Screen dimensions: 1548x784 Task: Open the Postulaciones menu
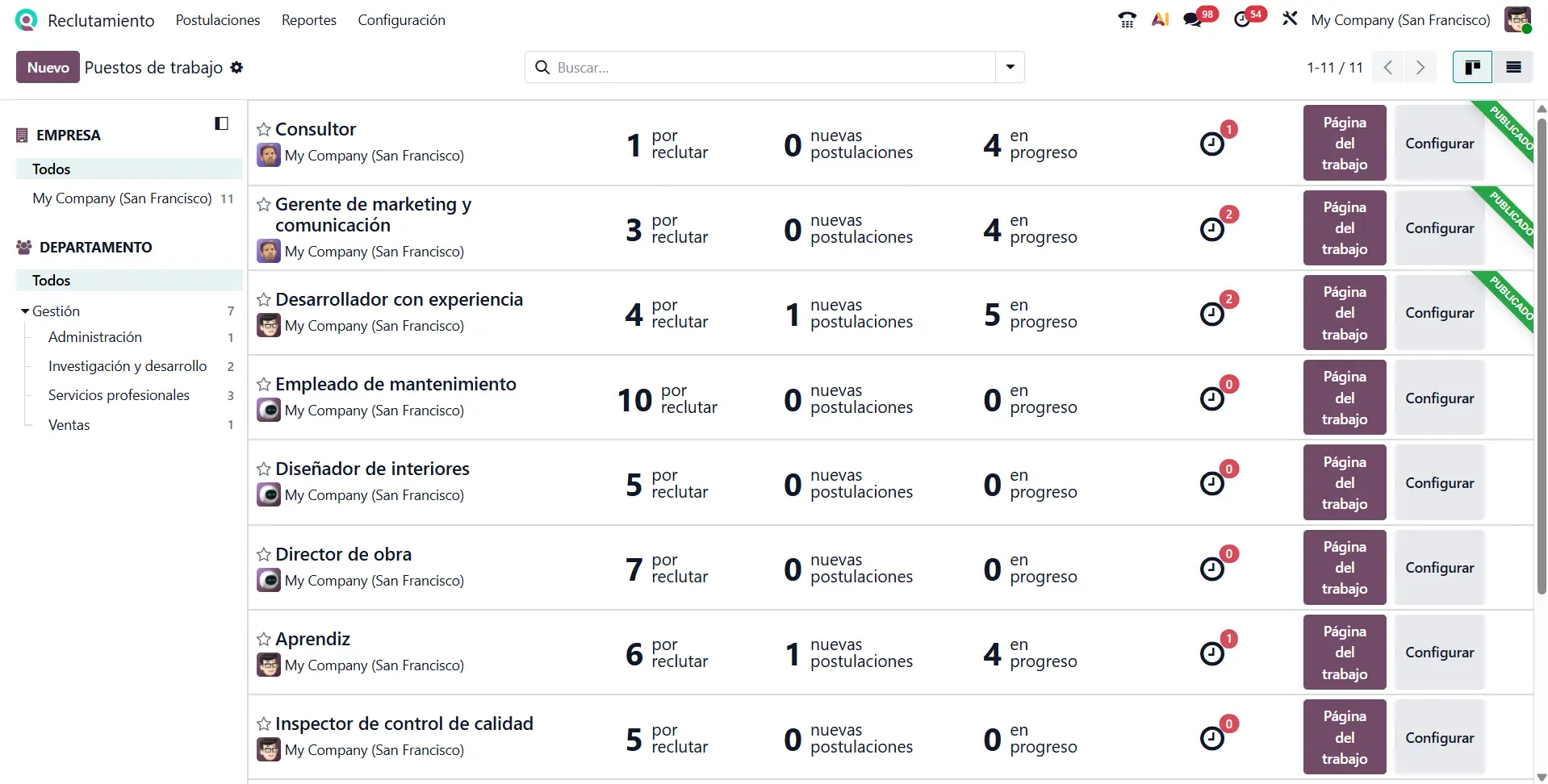tap(218, 20)
